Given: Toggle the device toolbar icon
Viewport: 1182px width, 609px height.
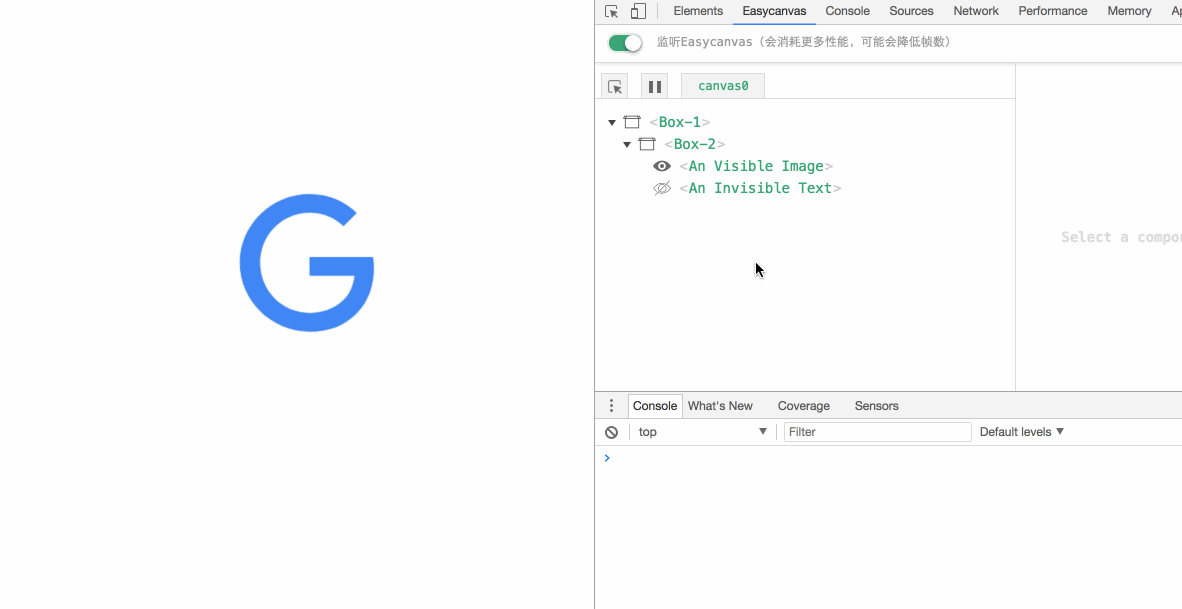Looking at the screenshot, I should point(638,11).
